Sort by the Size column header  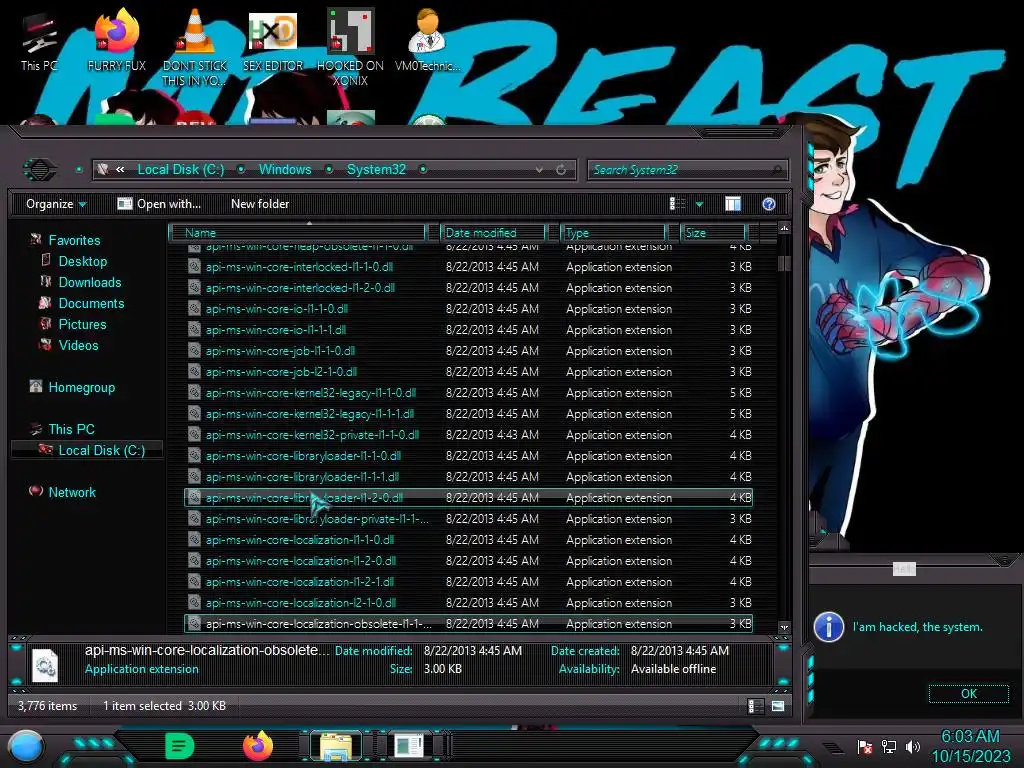713,232
